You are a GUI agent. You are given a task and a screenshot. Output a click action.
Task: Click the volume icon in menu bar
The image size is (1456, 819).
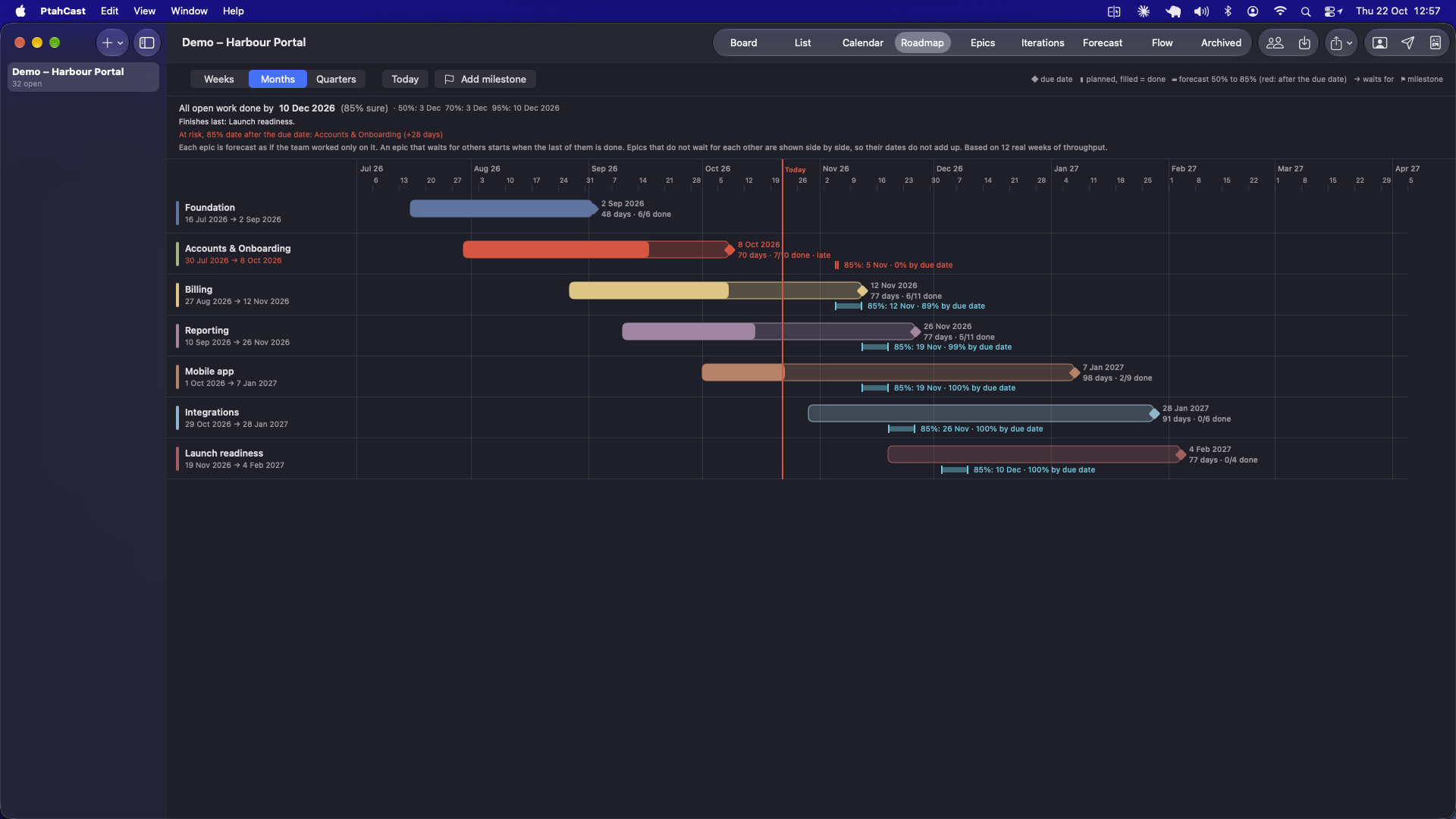[x=1201, y=11]
